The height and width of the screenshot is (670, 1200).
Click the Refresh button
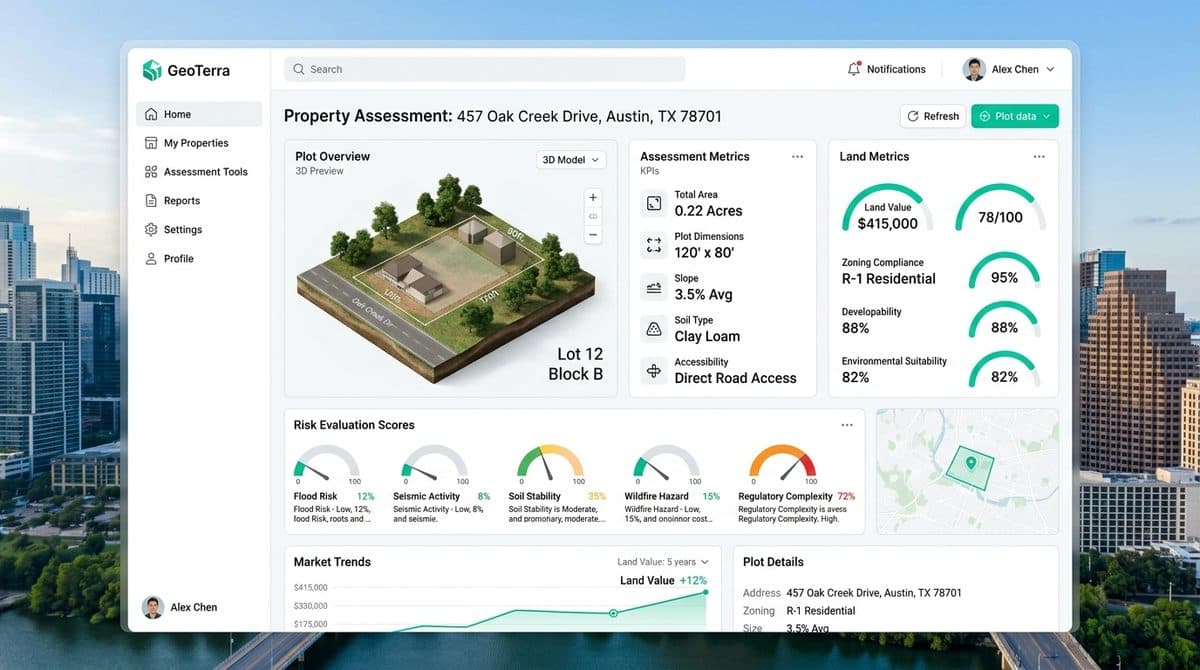932,116
